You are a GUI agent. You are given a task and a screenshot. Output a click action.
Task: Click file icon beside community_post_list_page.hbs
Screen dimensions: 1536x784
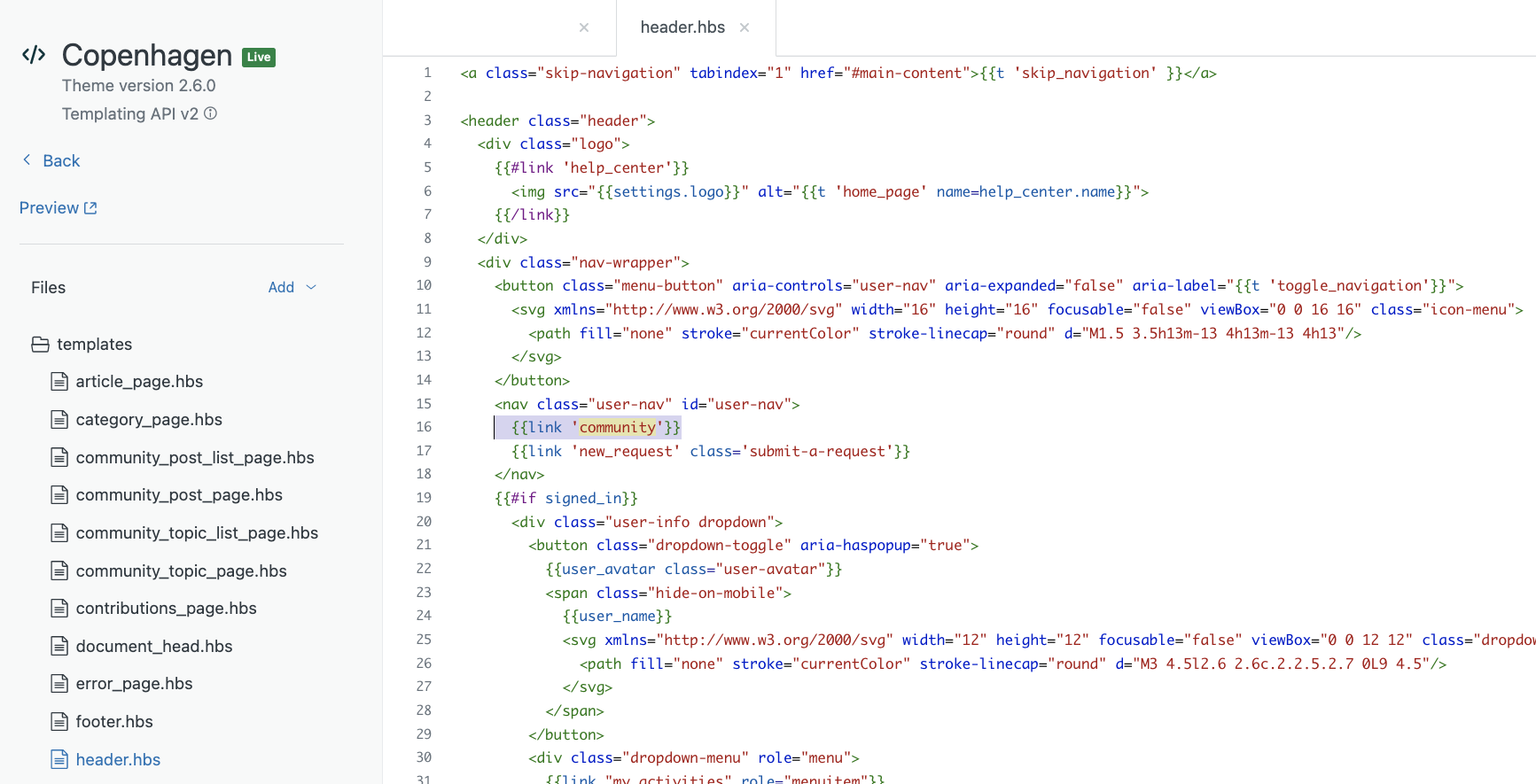59,457
